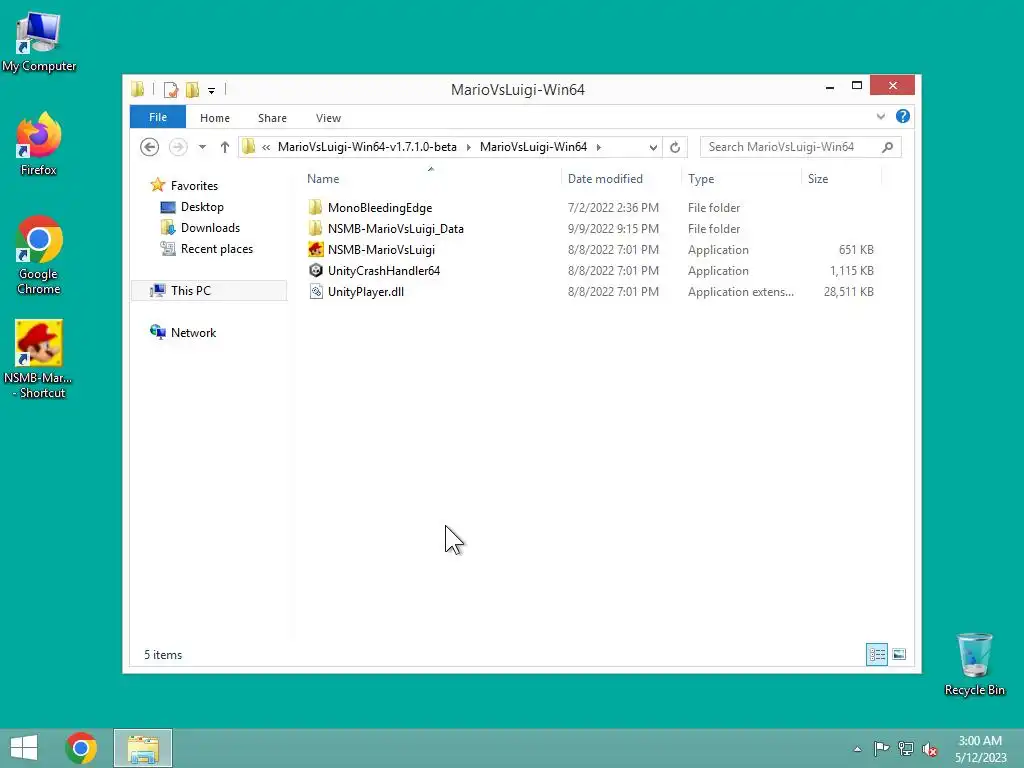1024x768 pixels.
Task: Click the search magnifier icon
Action: 888,147
